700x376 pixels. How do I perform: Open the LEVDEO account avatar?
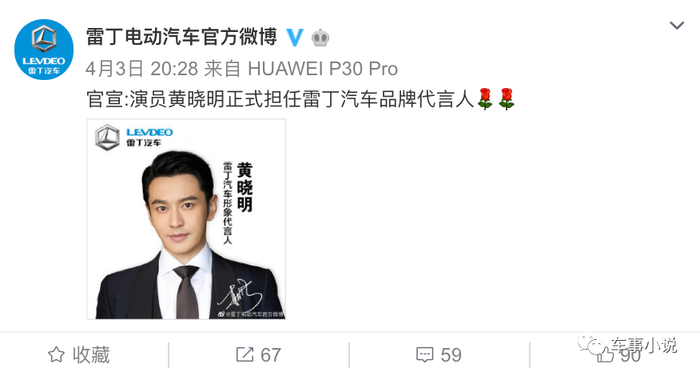click(44, 49)
